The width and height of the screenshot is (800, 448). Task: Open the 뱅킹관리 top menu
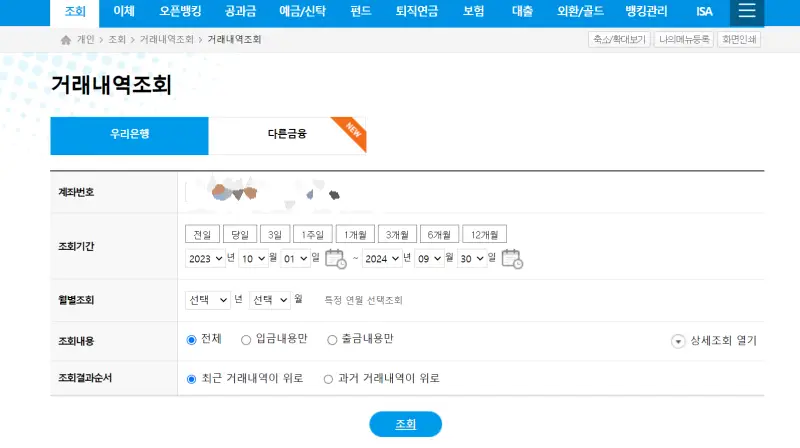click(x=646, y=12)
